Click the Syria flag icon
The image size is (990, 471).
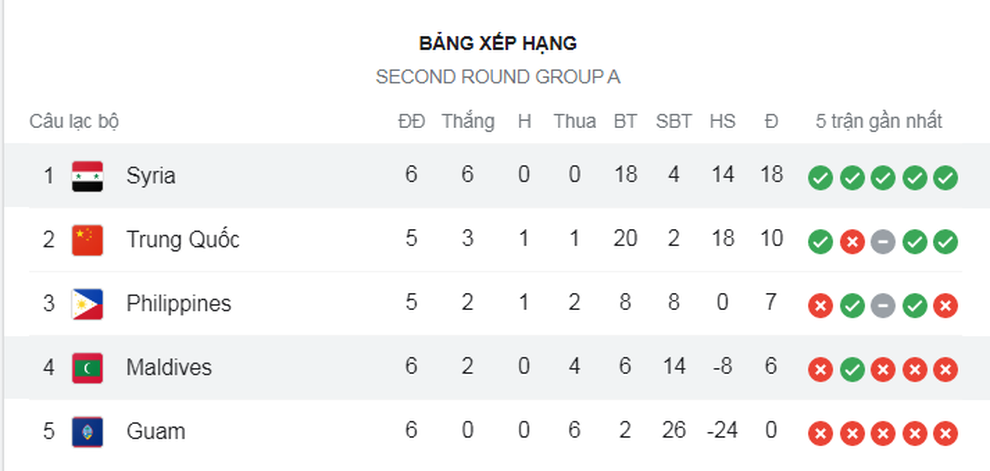tap(87, 176)
